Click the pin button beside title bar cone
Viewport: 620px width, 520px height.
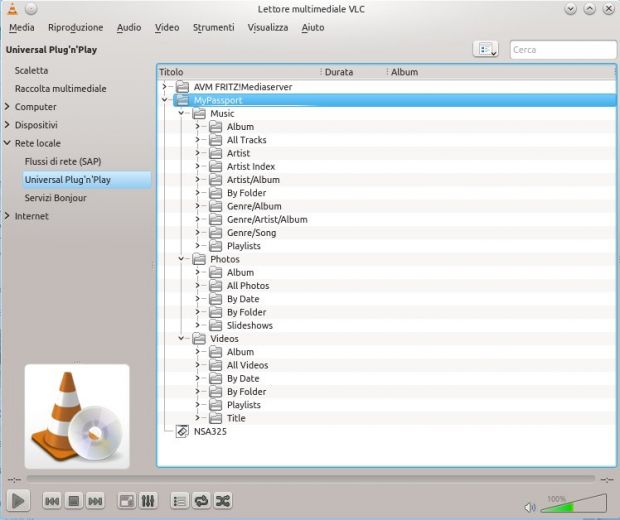(31, 8)
